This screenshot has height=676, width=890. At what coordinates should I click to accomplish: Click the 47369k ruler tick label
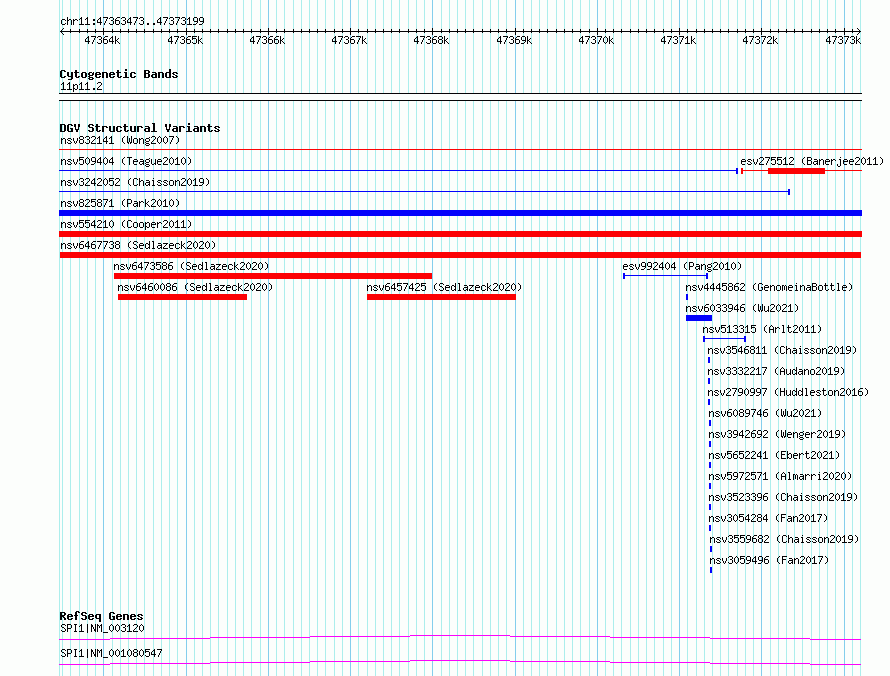(x=514, y=40)
